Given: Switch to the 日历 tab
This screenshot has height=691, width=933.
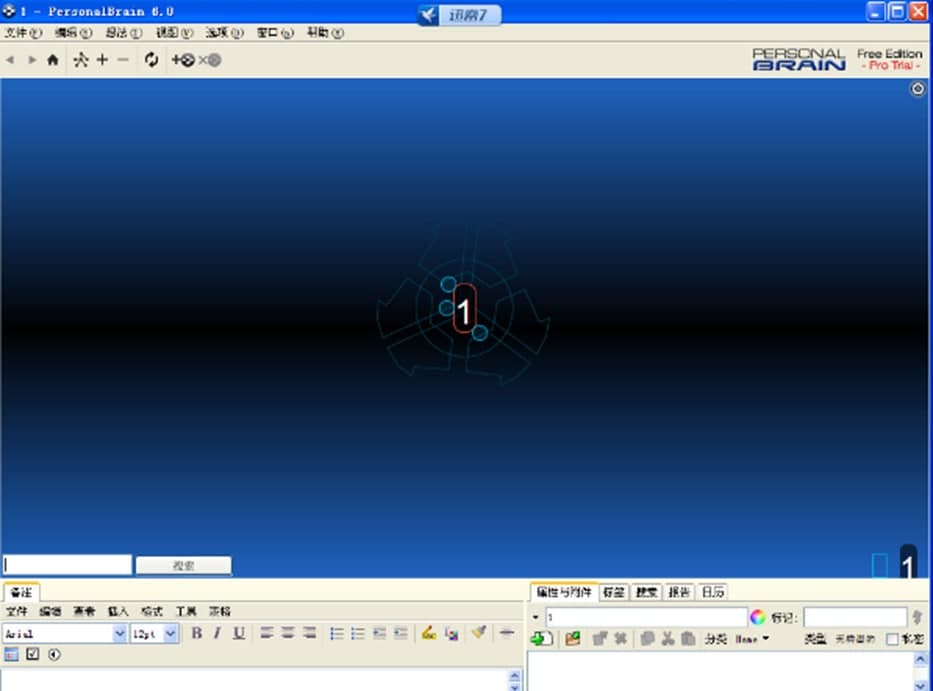Looking at the screenshot, I should pyautogui.click(x=712, y=592).
